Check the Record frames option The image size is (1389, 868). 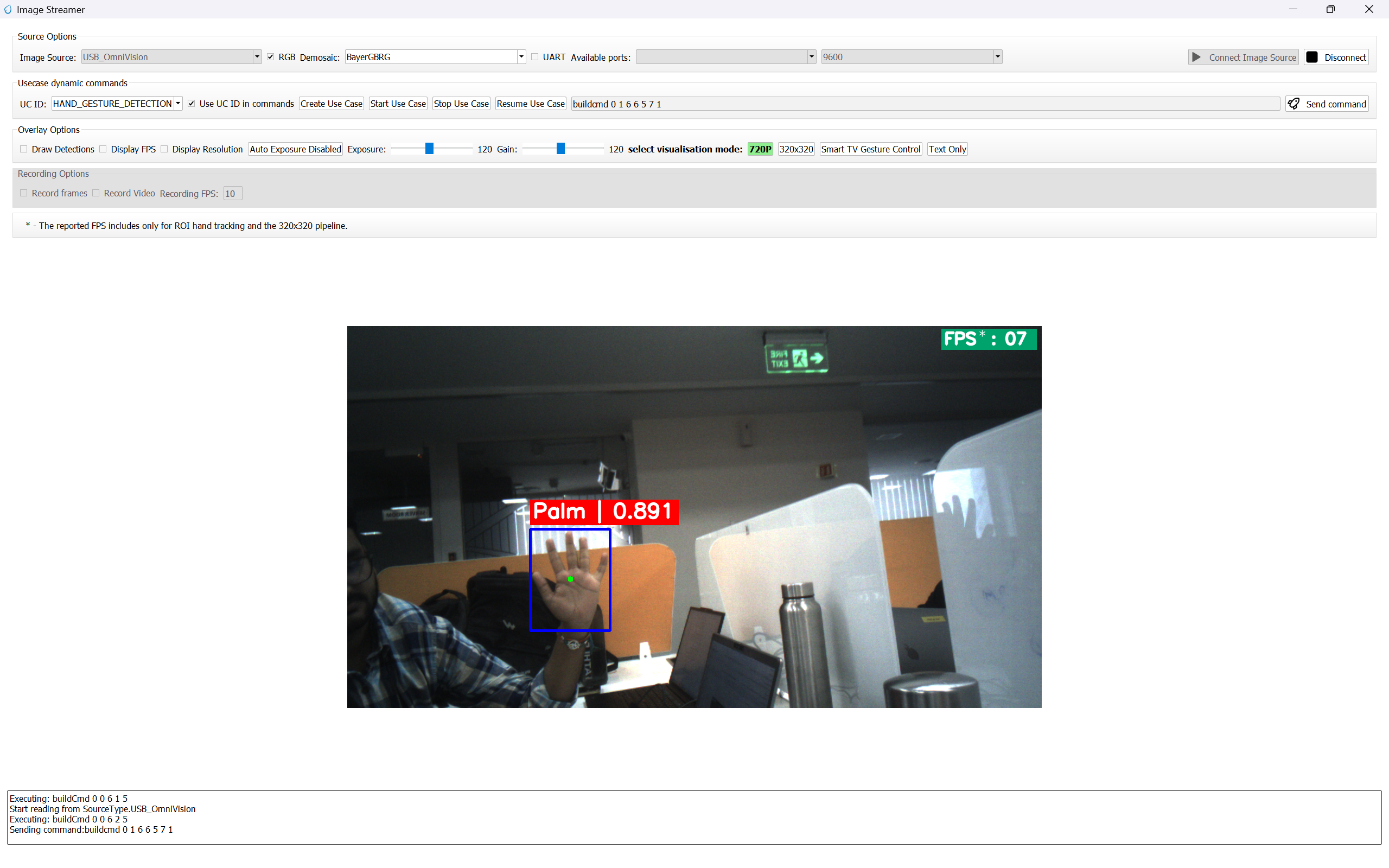pyautogui.click(x=23, y=194)
